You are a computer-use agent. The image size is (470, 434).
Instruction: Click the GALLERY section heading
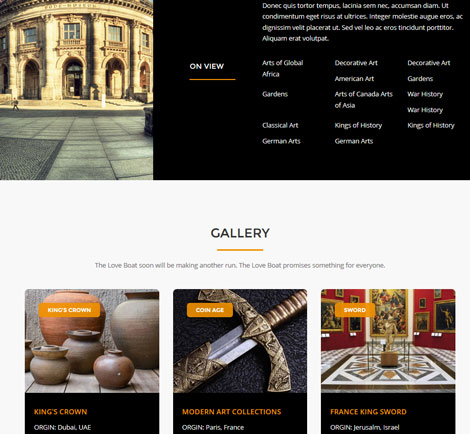coord(240,233)
